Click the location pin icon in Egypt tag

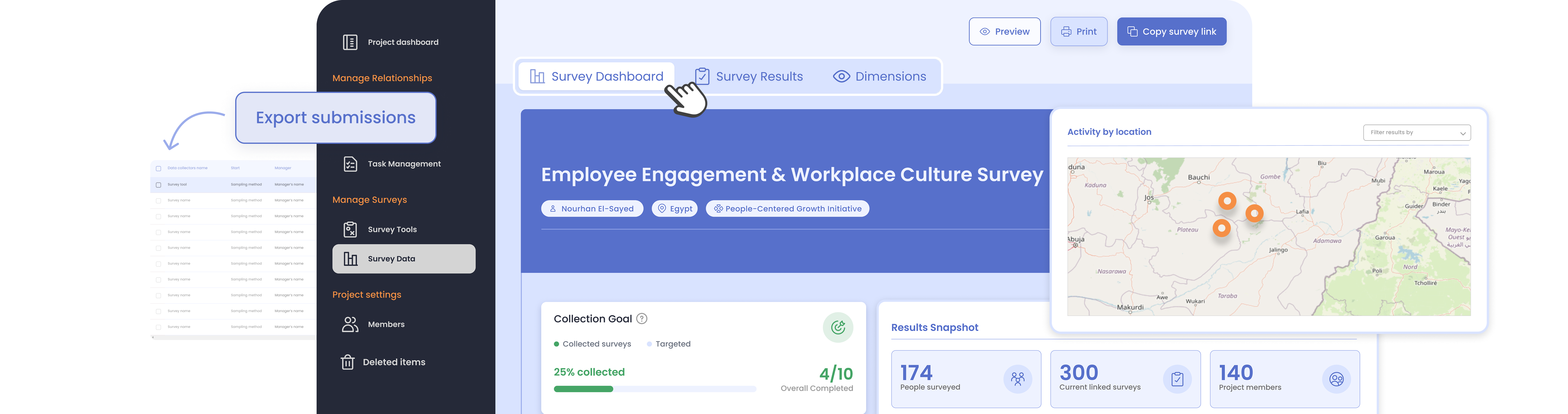coord(662,208)
